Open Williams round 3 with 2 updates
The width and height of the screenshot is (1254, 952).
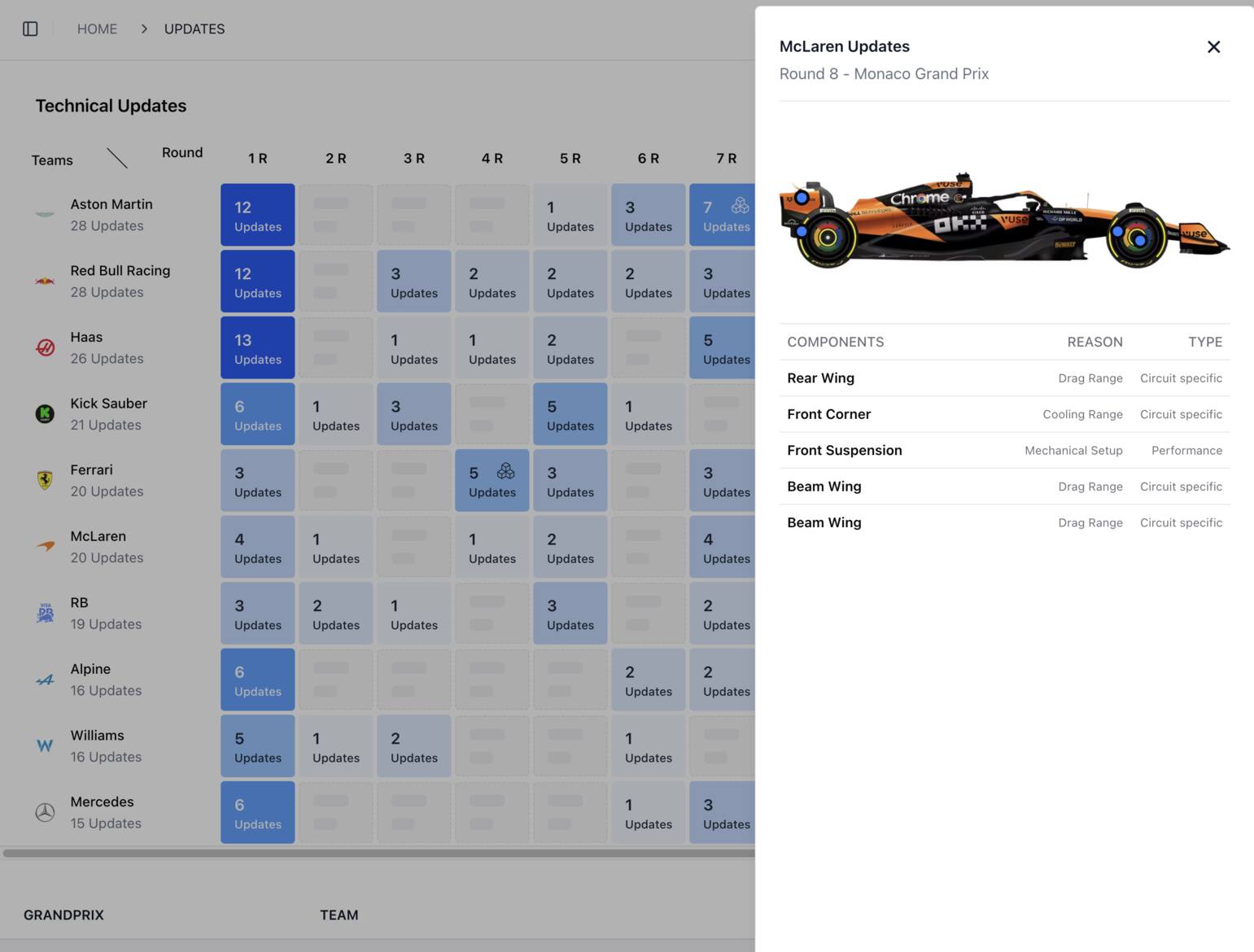[414, 746]
